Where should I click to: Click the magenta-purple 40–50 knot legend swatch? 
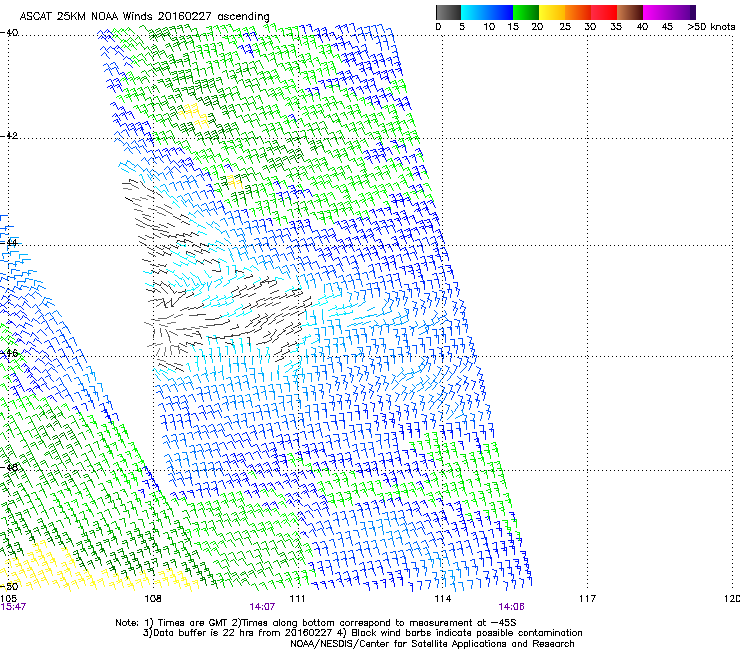pyautogui.click(x=669, y=12)
